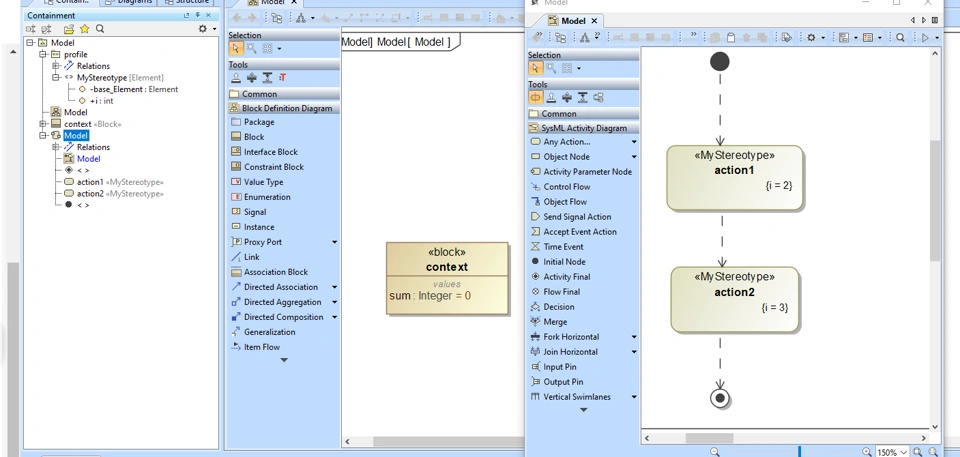Select the Value Type tool
This screenshot has width=960, height=457.
click(x=263, y=182)
